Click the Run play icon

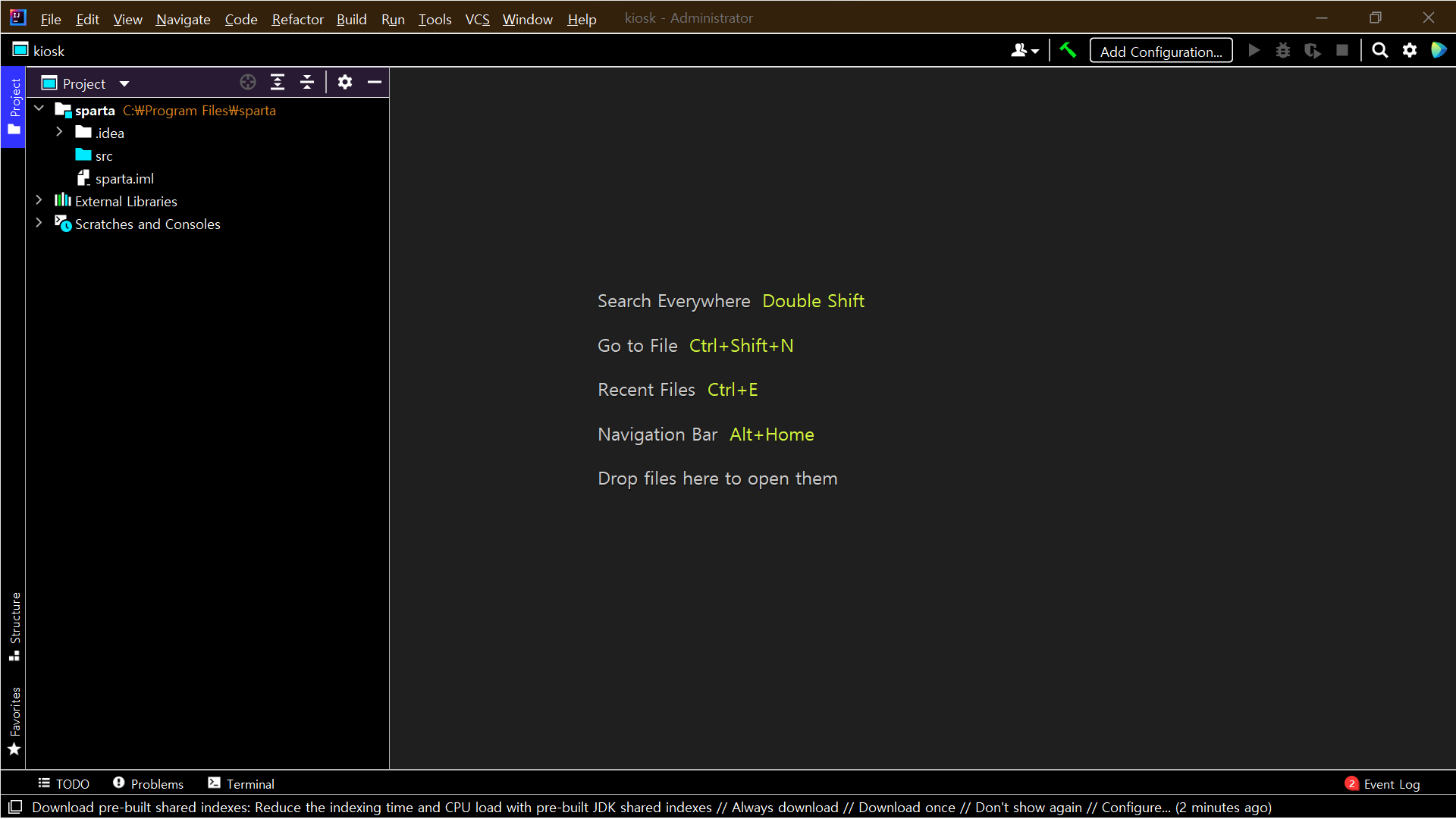click(1254, 51)
